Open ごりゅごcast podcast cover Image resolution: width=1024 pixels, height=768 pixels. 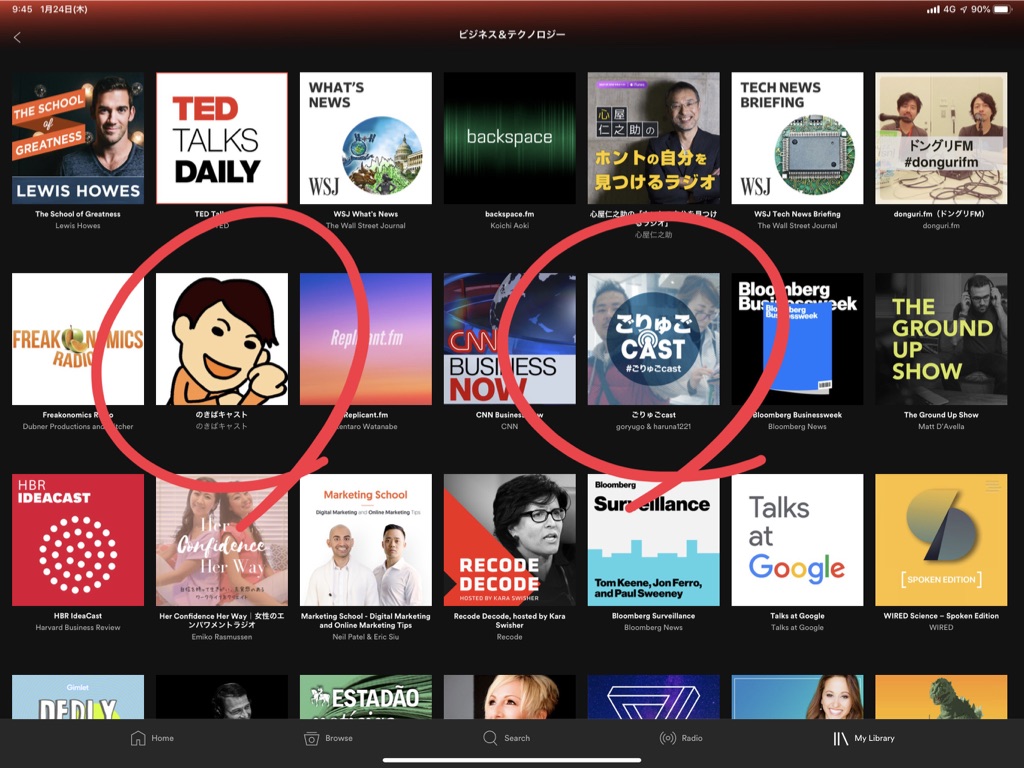(x=654, y=339)
